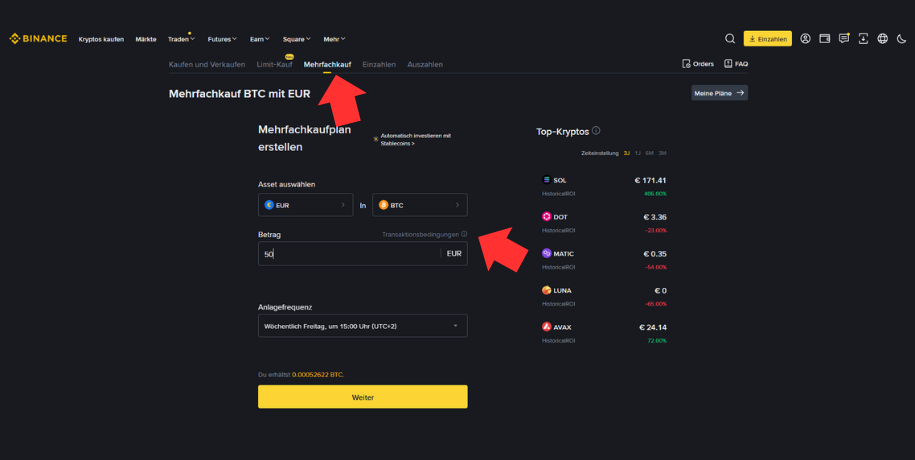Click the SOL coin icon
Screen dimensions: 915x460
pyautogui.click(x=546, y=180)
